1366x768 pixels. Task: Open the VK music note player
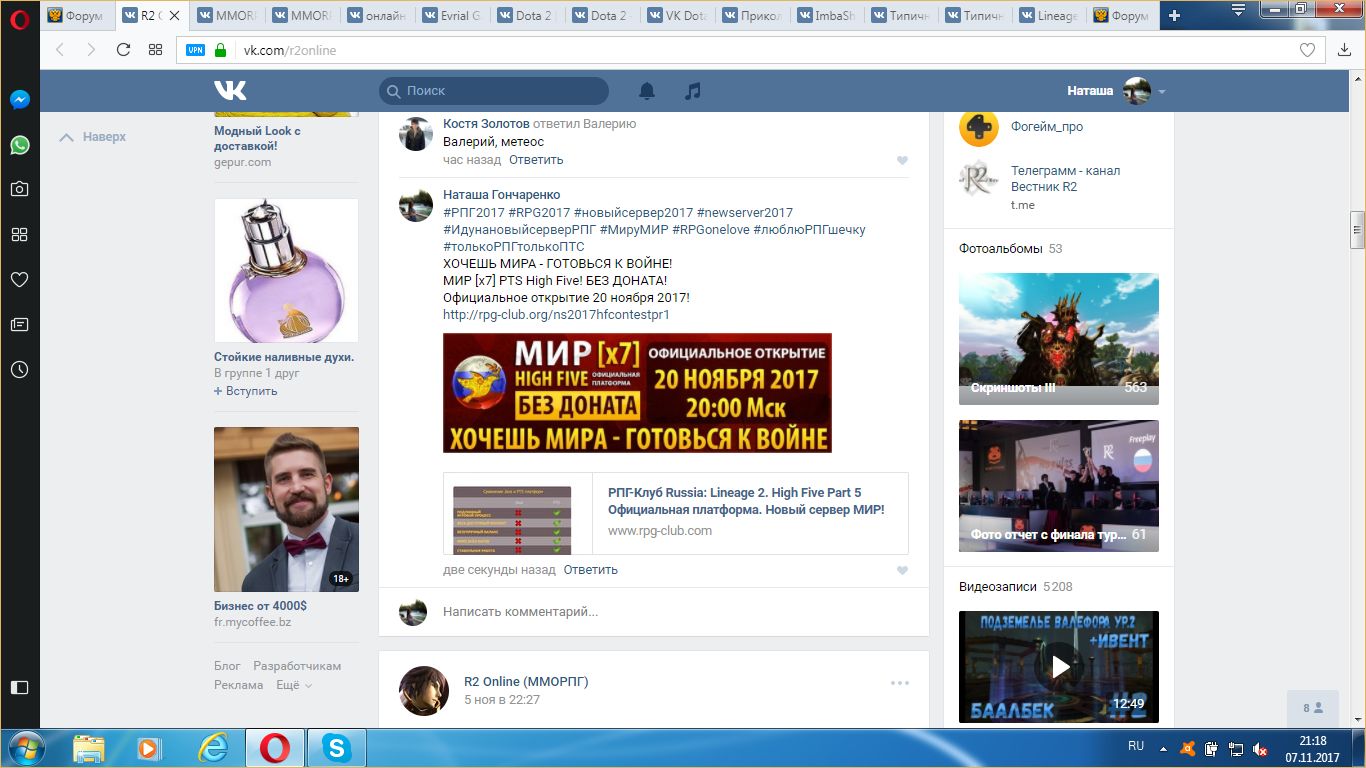(x=692, y=91)
